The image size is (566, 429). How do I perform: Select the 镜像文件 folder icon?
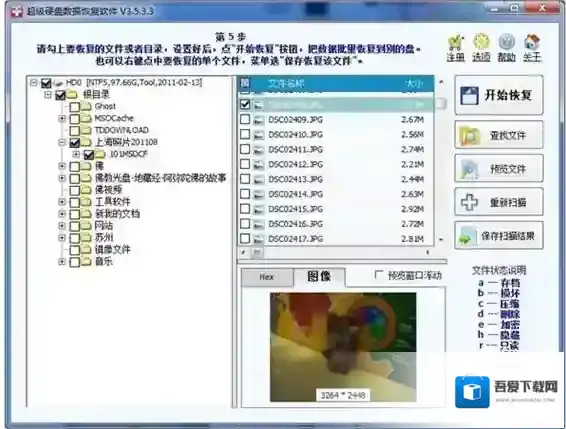86,250
